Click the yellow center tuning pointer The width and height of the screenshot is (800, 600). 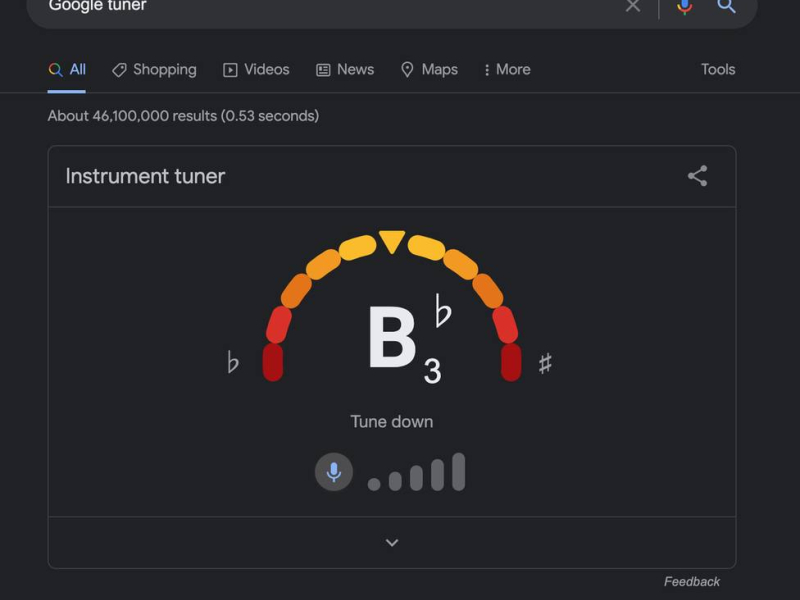tap(392, 241)
